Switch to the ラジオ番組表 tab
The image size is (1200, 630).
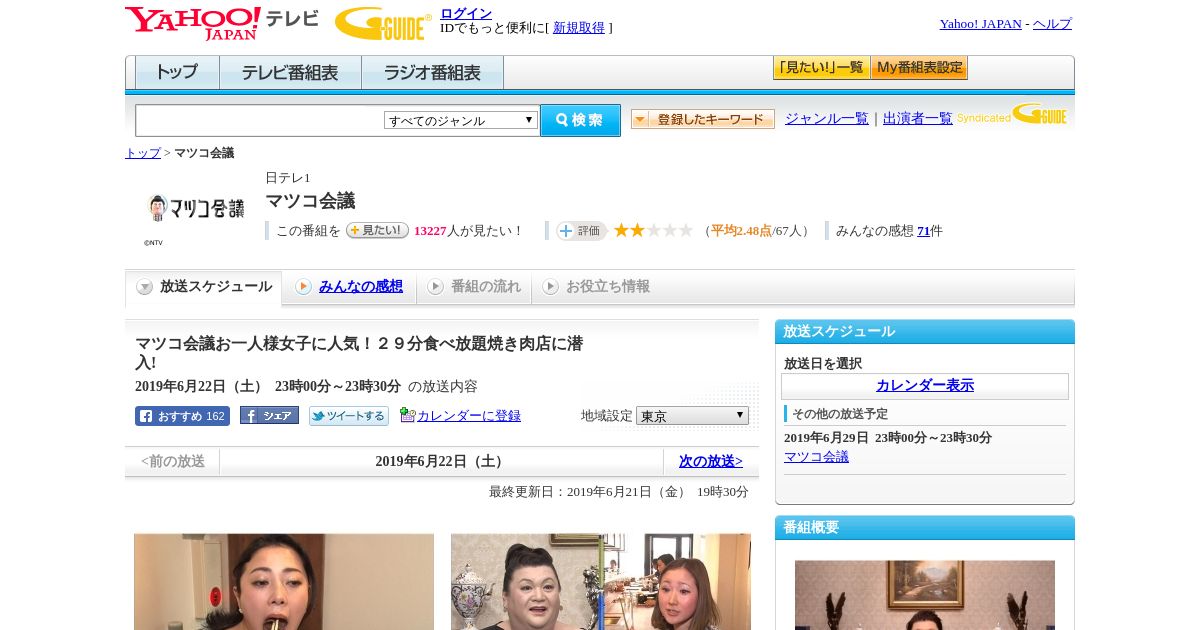(432, 72)
